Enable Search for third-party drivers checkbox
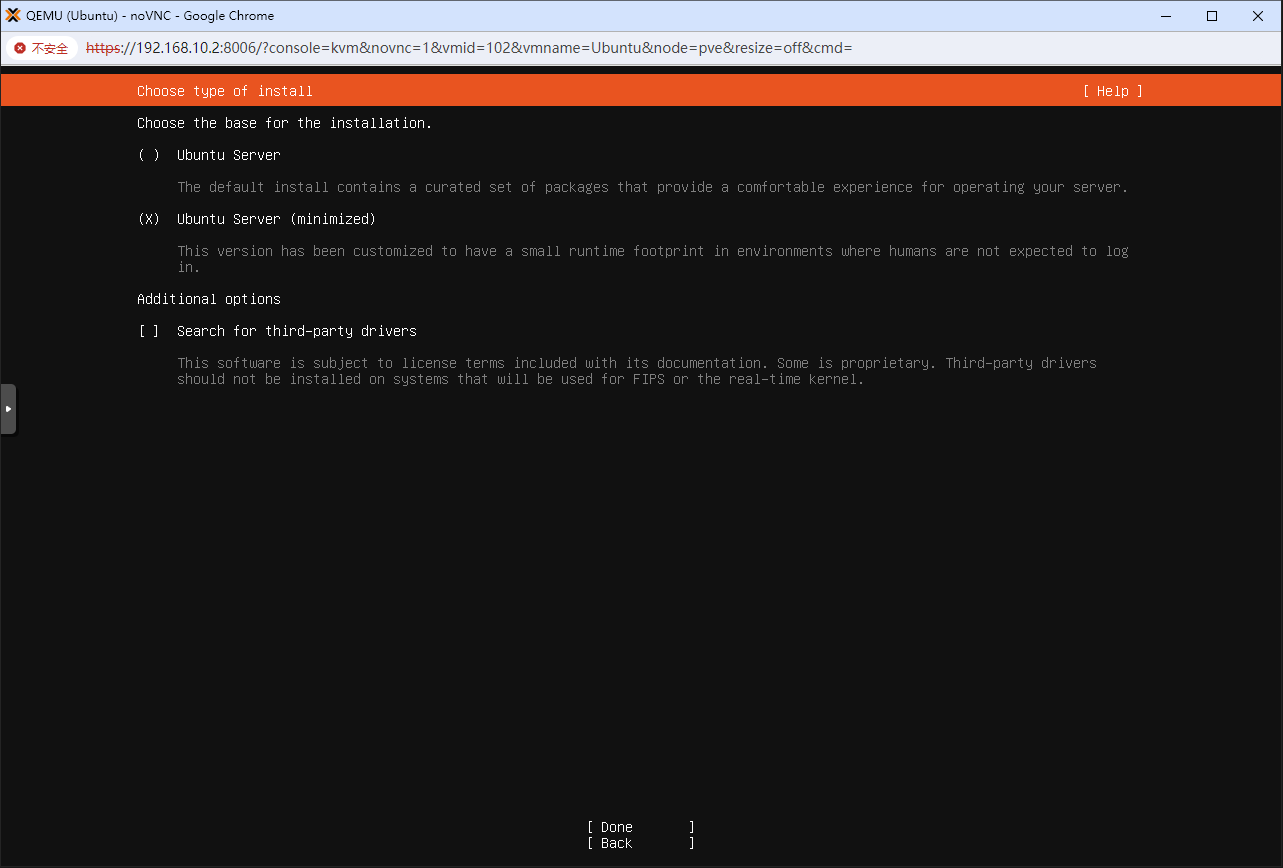The width and height of the screenshot is (1283, 868). [x=149, y=331]
